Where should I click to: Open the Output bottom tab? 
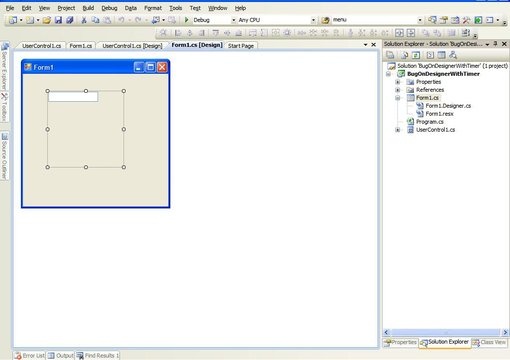(x=60, y=355)
